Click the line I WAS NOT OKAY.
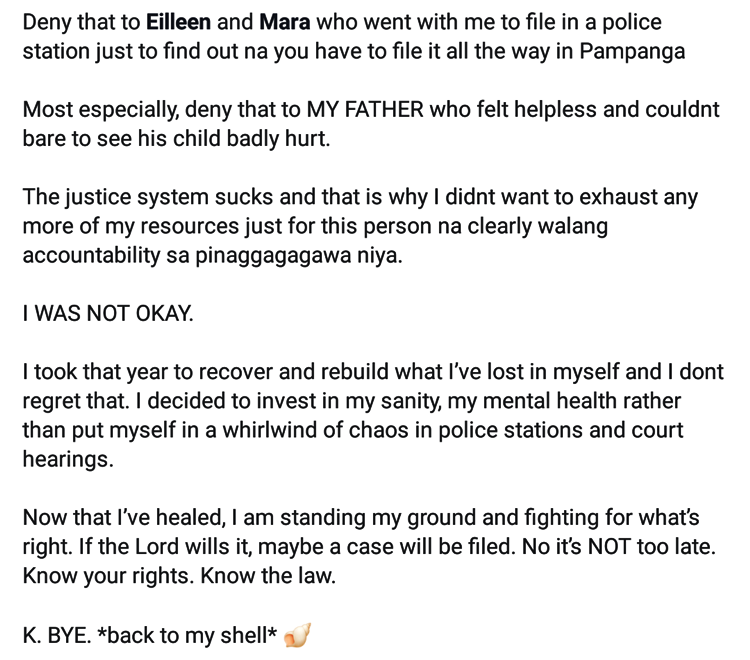This screenshot has width=750, height=660. pos(108,314)
